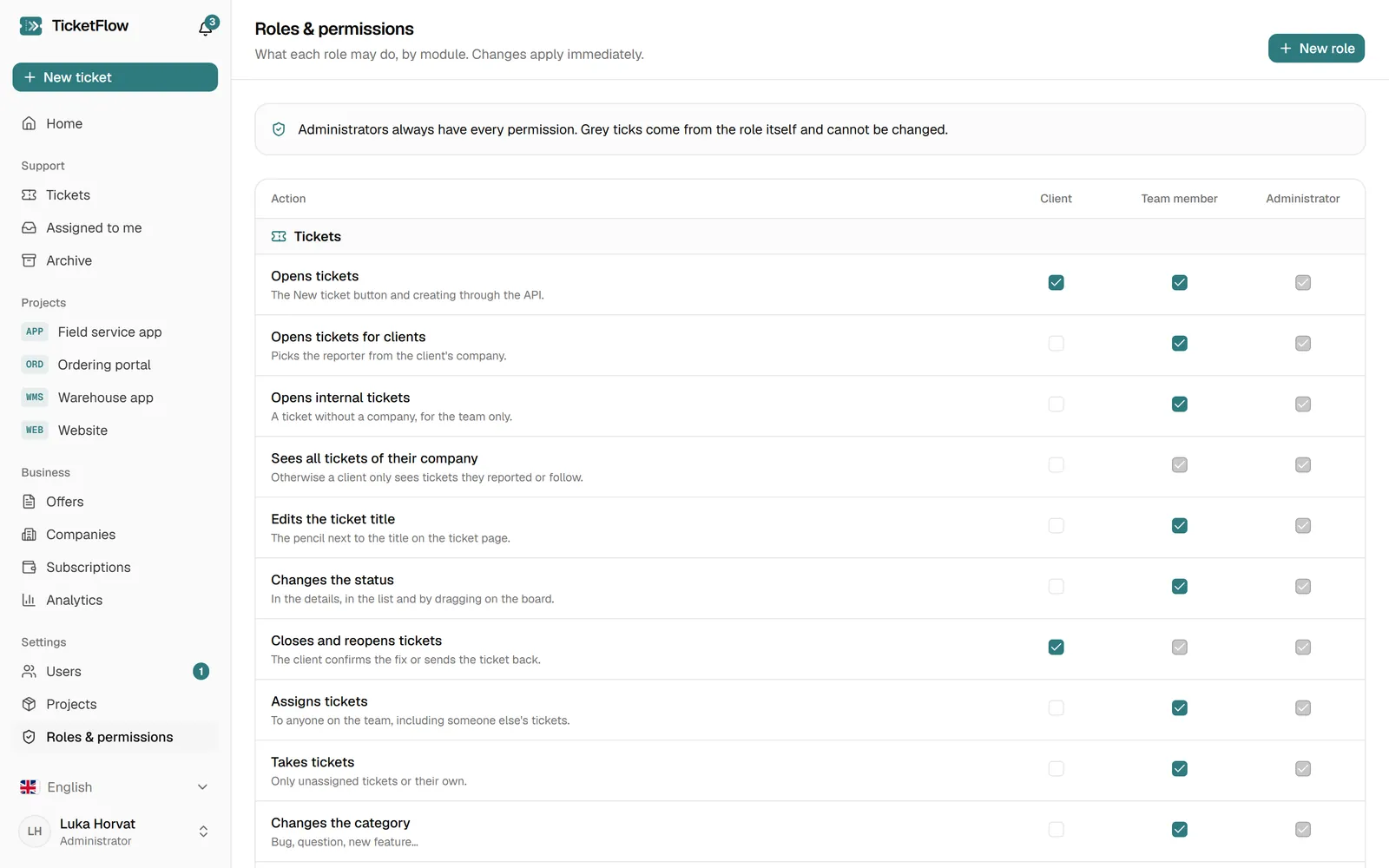1389x868 pixels.
Task: Click the Users people icon
Action: 29,672
